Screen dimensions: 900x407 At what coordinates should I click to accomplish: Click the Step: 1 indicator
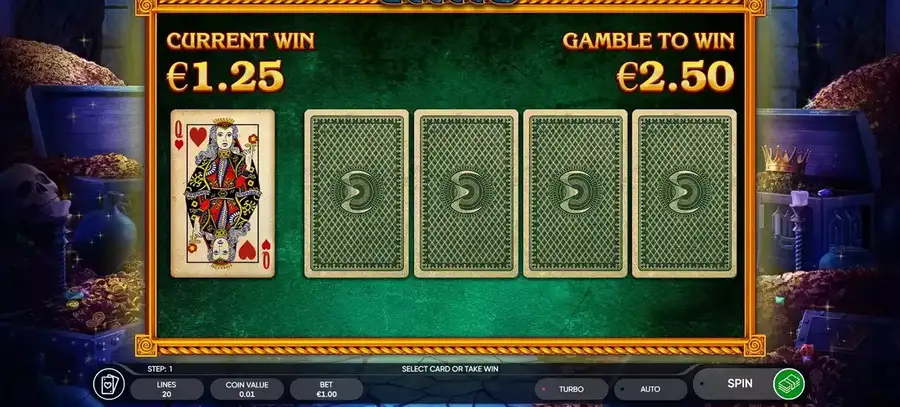tap(160, 369)
